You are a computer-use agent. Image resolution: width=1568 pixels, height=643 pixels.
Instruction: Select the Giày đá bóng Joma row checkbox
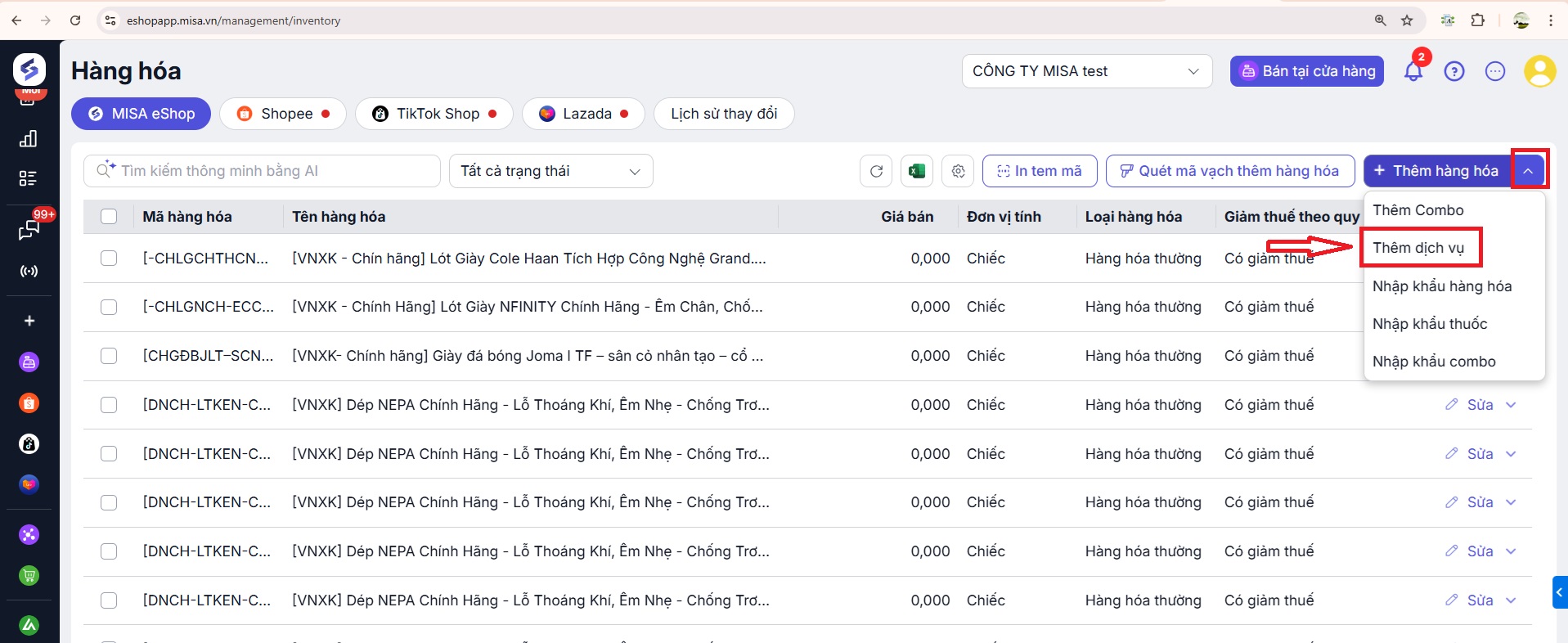coord(109,356)
